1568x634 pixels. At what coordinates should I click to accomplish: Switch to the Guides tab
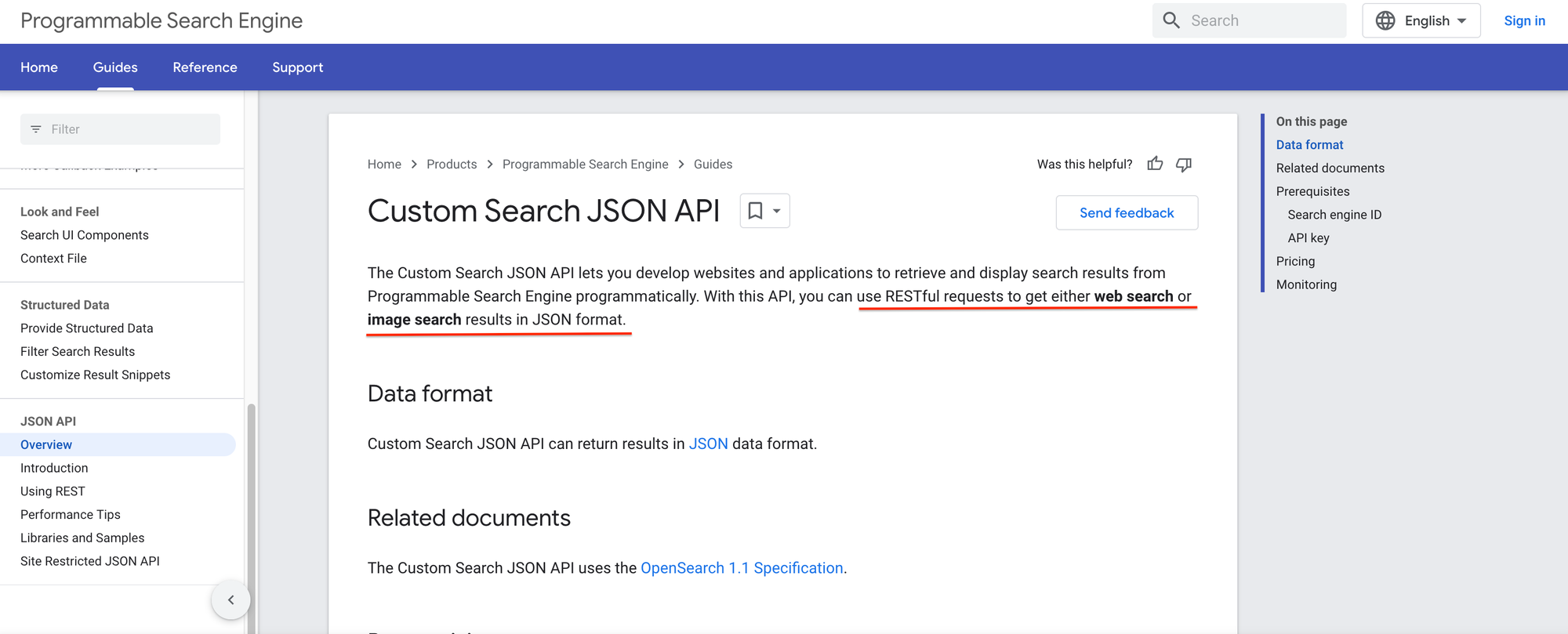pyautogui.click(x=115, y=67)
